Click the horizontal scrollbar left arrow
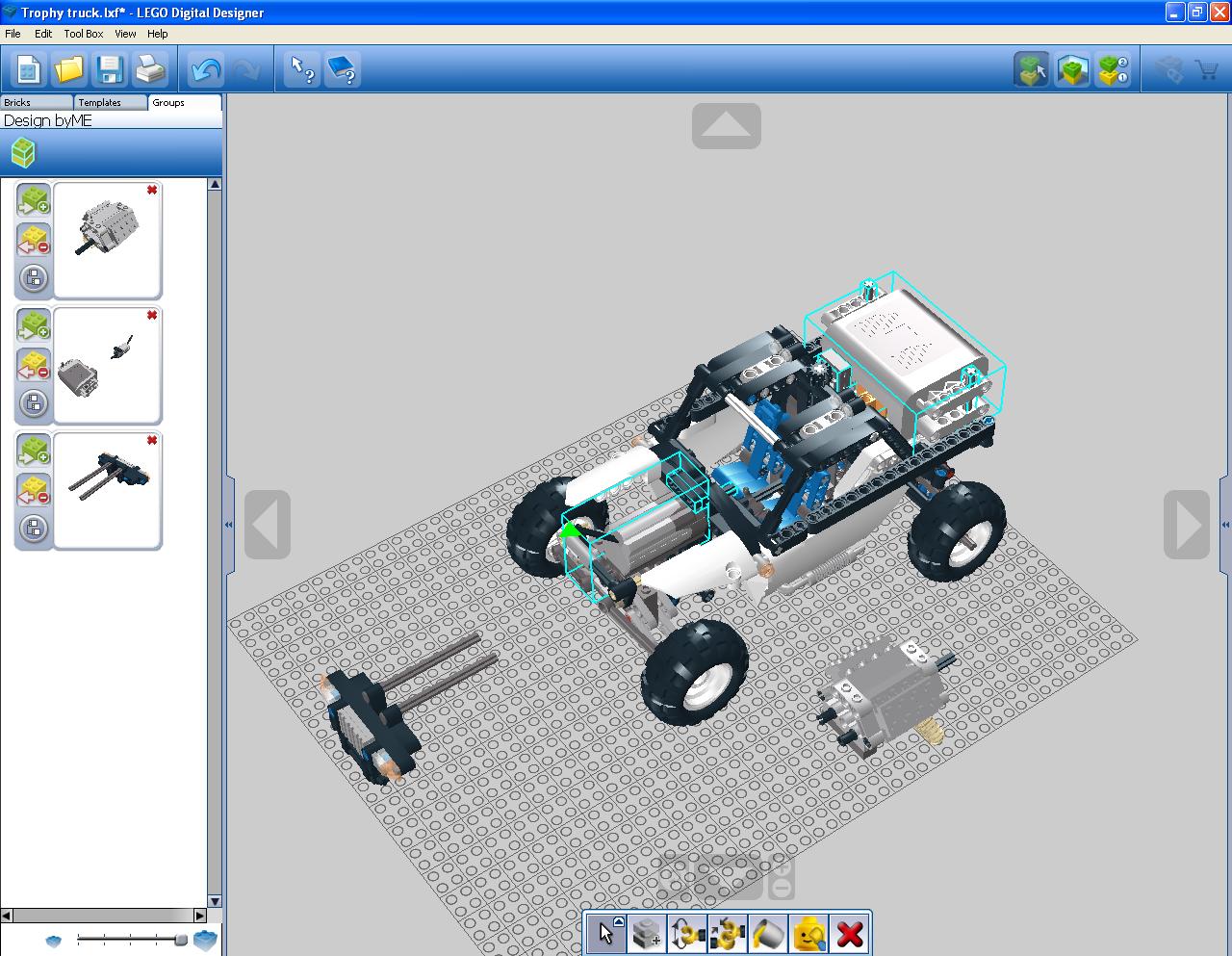This screenshot has width=1232, height=956. coord(7,916)
